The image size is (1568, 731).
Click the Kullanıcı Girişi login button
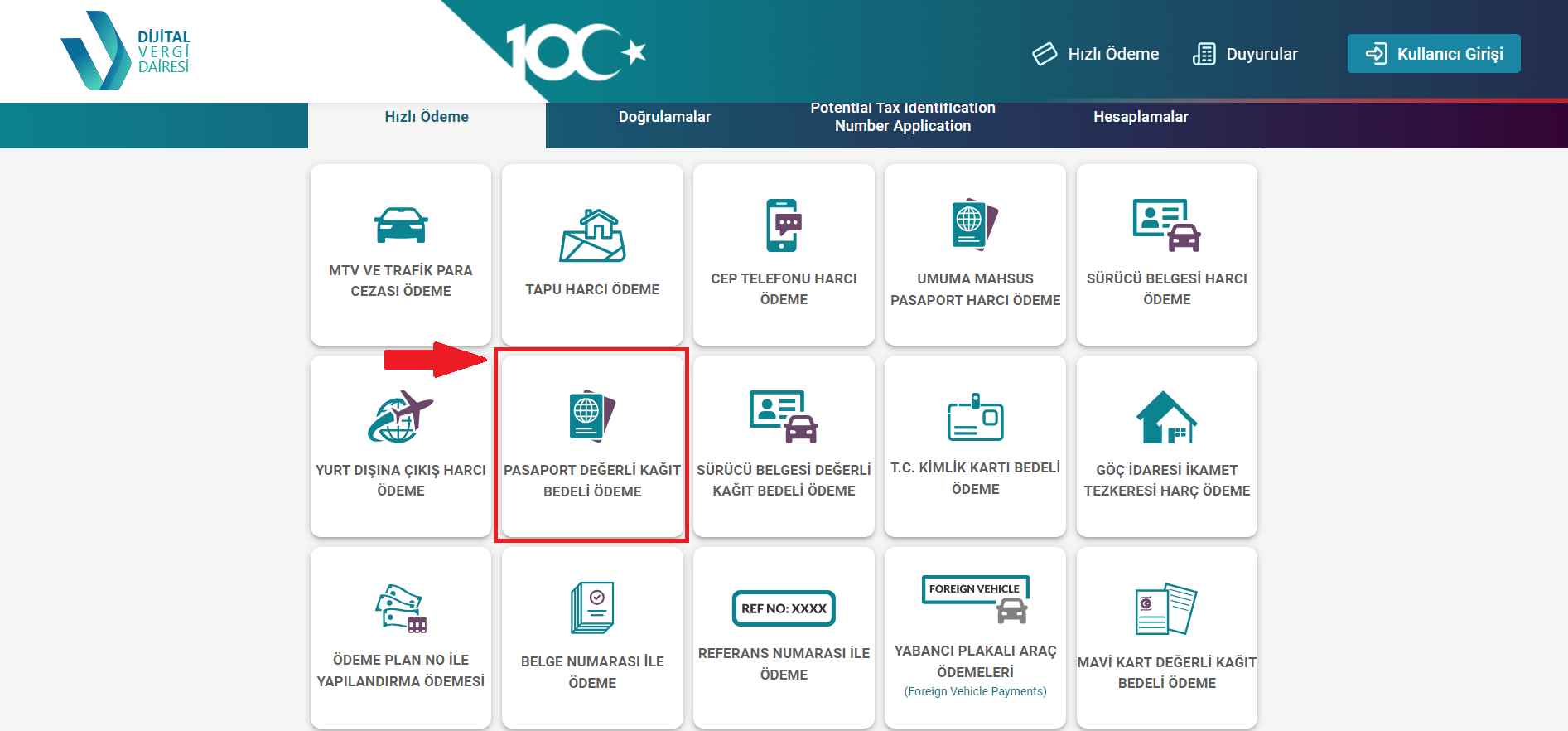(1434, 54)
